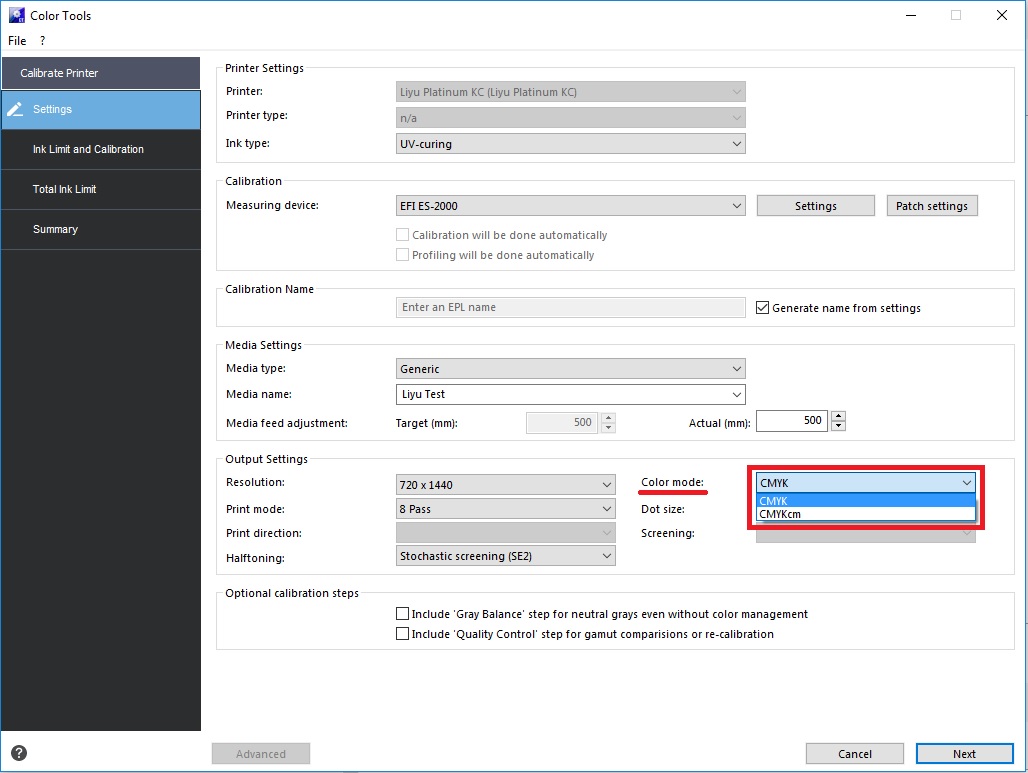
Task: Go to Ink Limit and Calibration step
Action: [x=88, y=149]
